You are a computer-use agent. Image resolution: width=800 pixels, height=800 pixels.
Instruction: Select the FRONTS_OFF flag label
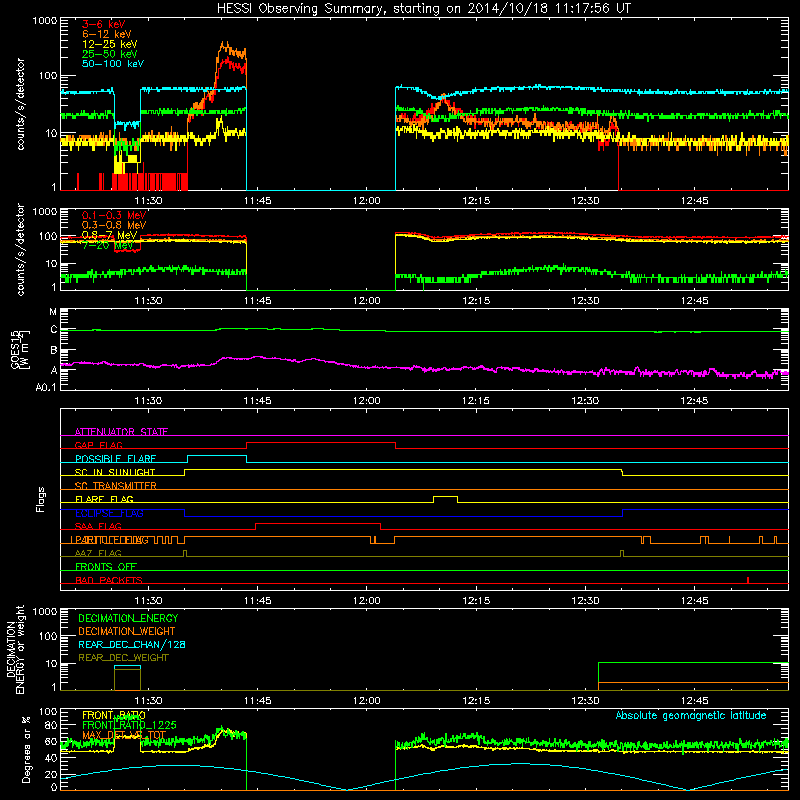pos(106,567)
